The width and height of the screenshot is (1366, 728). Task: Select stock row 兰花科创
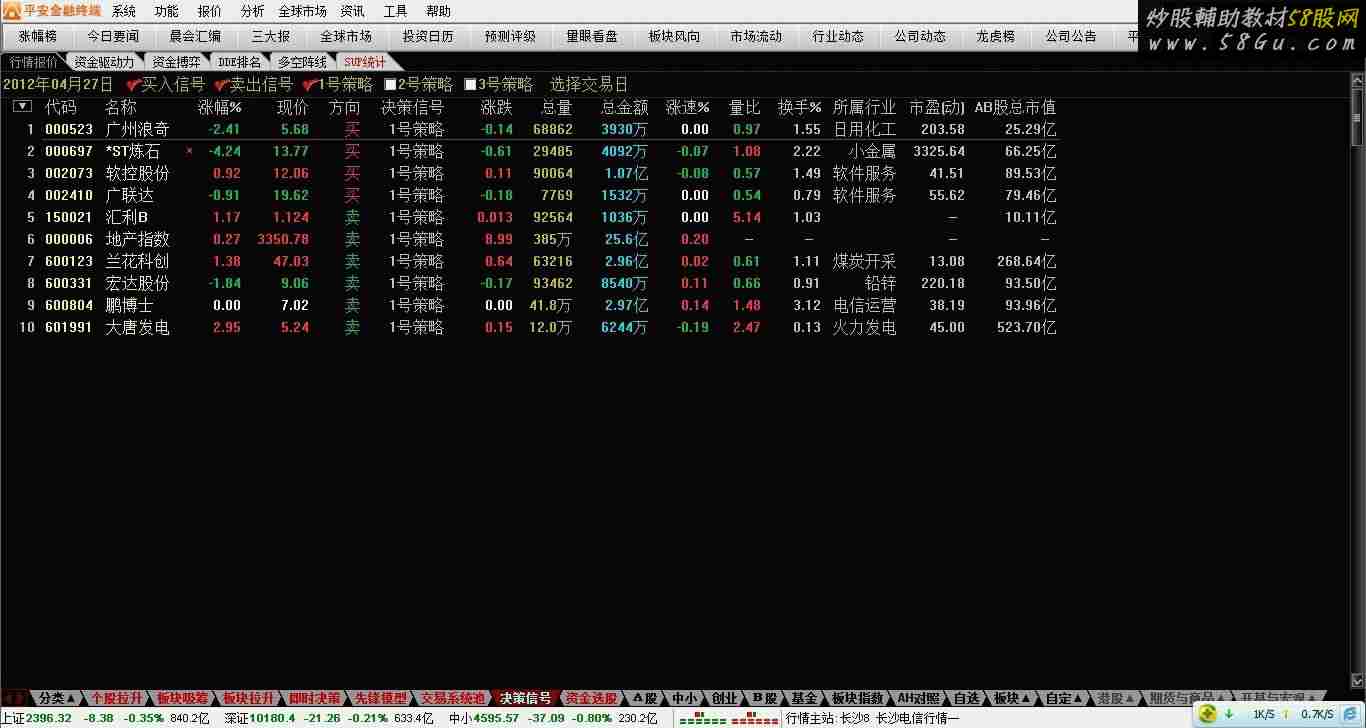coord(530,261)
